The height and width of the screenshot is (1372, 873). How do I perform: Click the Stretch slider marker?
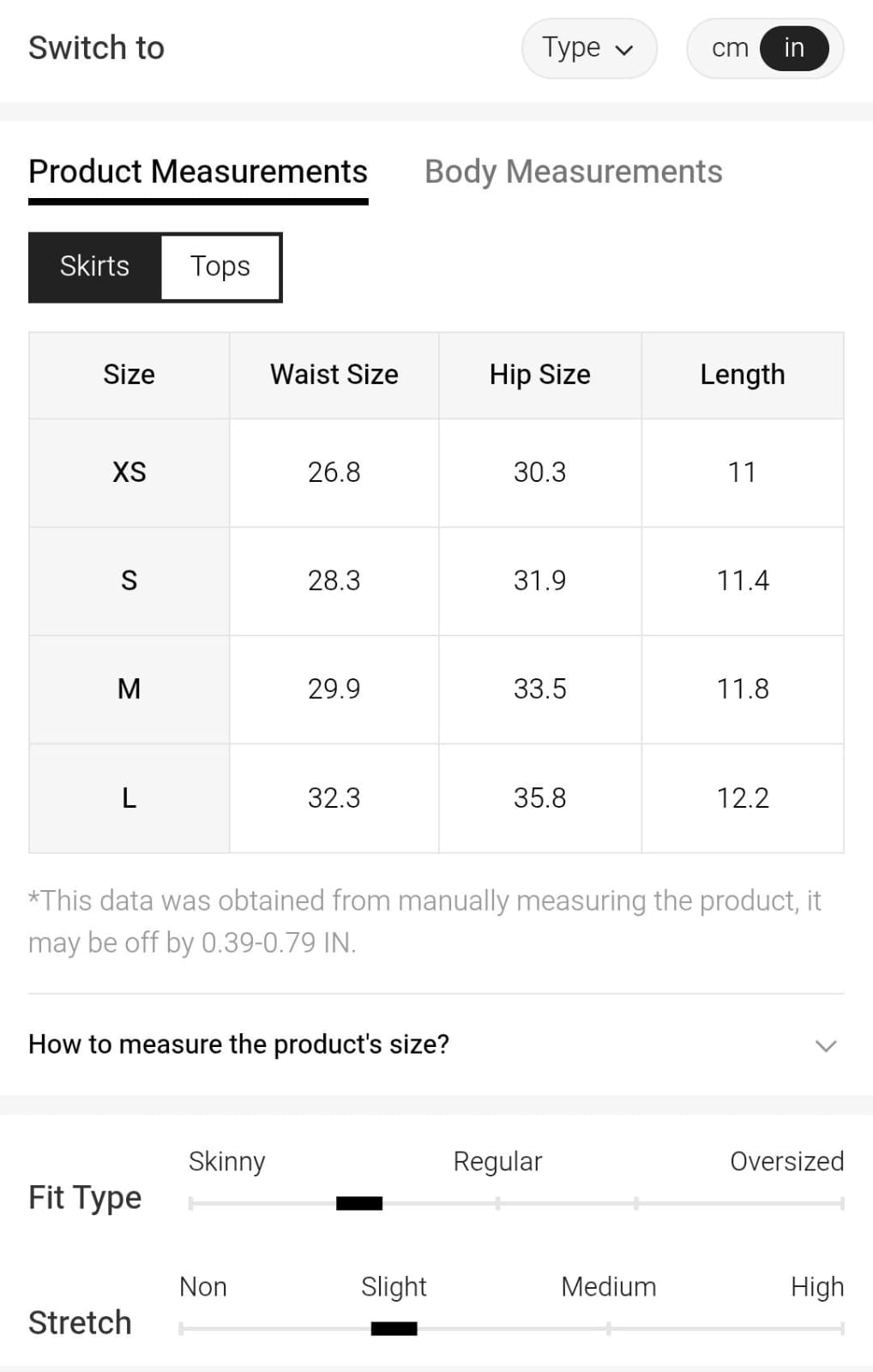[x=394, y=1328]
